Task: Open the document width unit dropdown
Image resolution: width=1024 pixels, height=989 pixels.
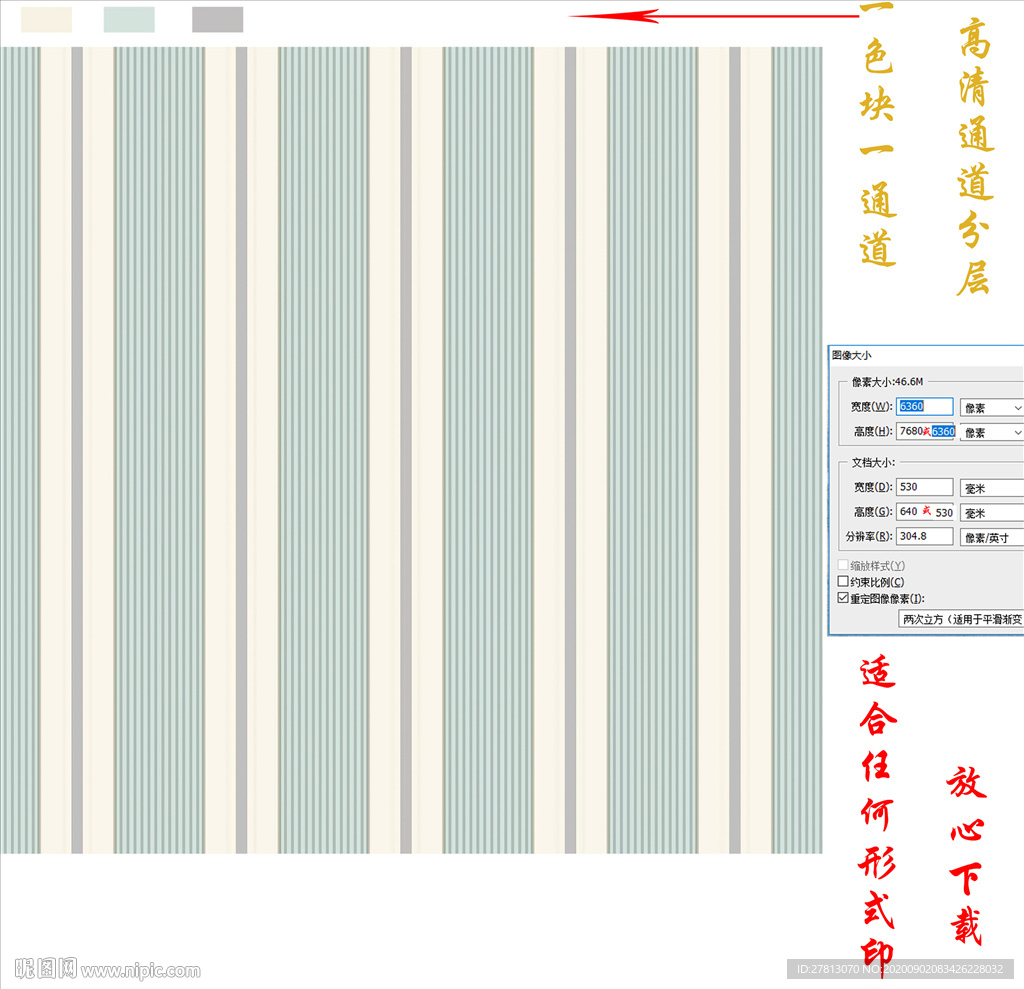Action: coord(991,488)
